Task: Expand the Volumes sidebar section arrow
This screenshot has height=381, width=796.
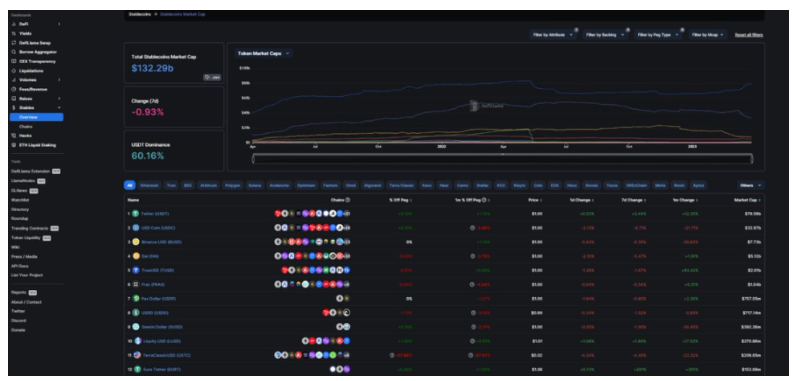Action: [x=59, y=80]
